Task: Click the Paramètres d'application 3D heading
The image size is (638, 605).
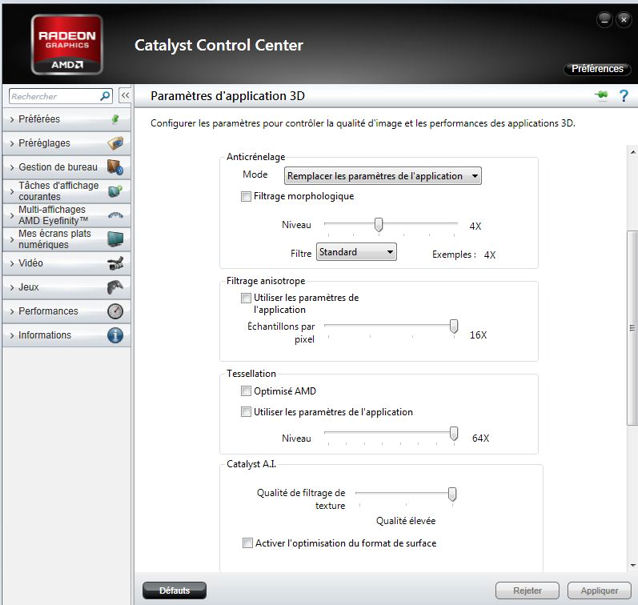Action: tap(227, 96)
